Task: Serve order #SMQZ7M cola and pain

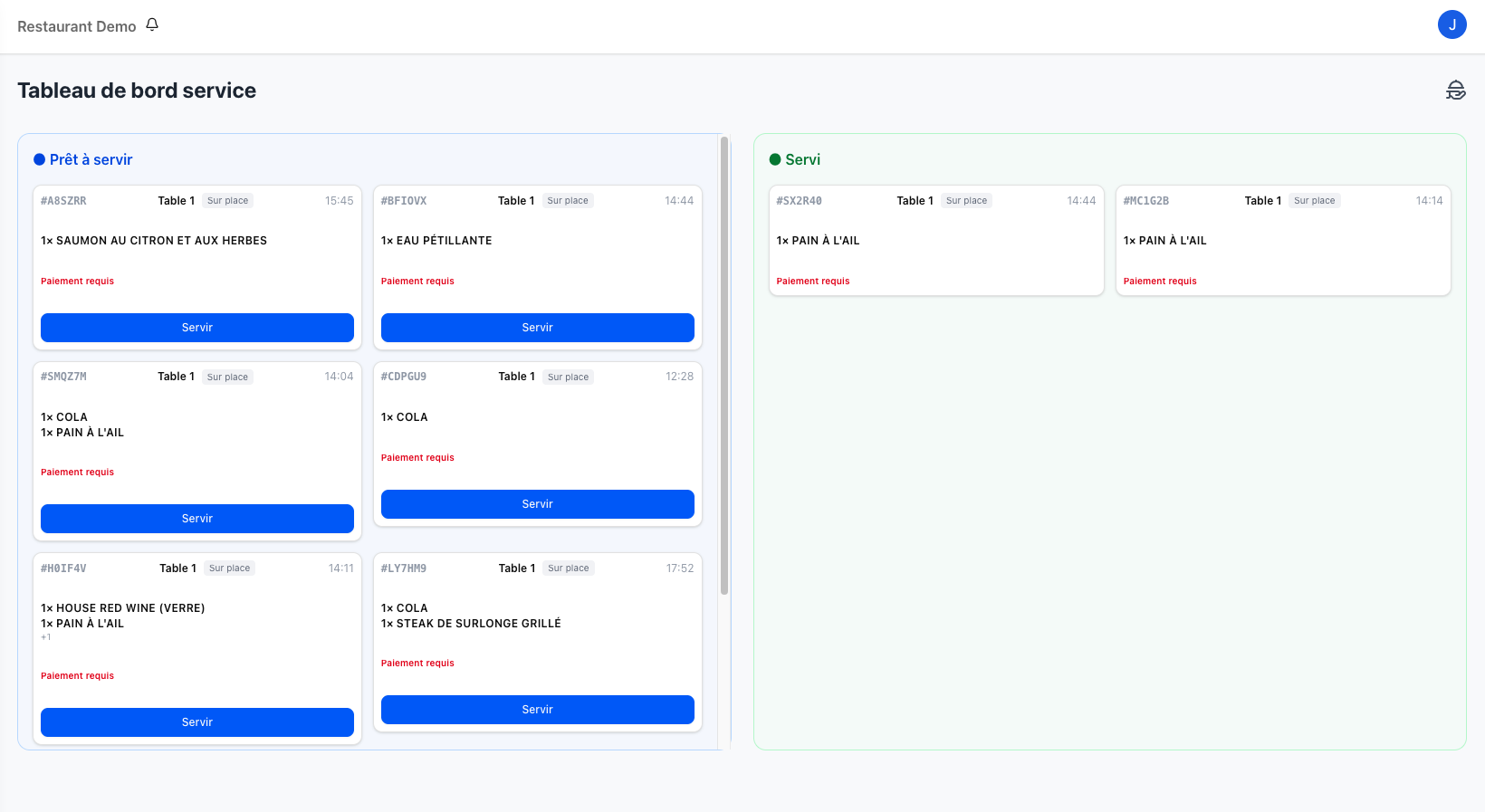Action: pyautogui.click(x=197, y=519)
